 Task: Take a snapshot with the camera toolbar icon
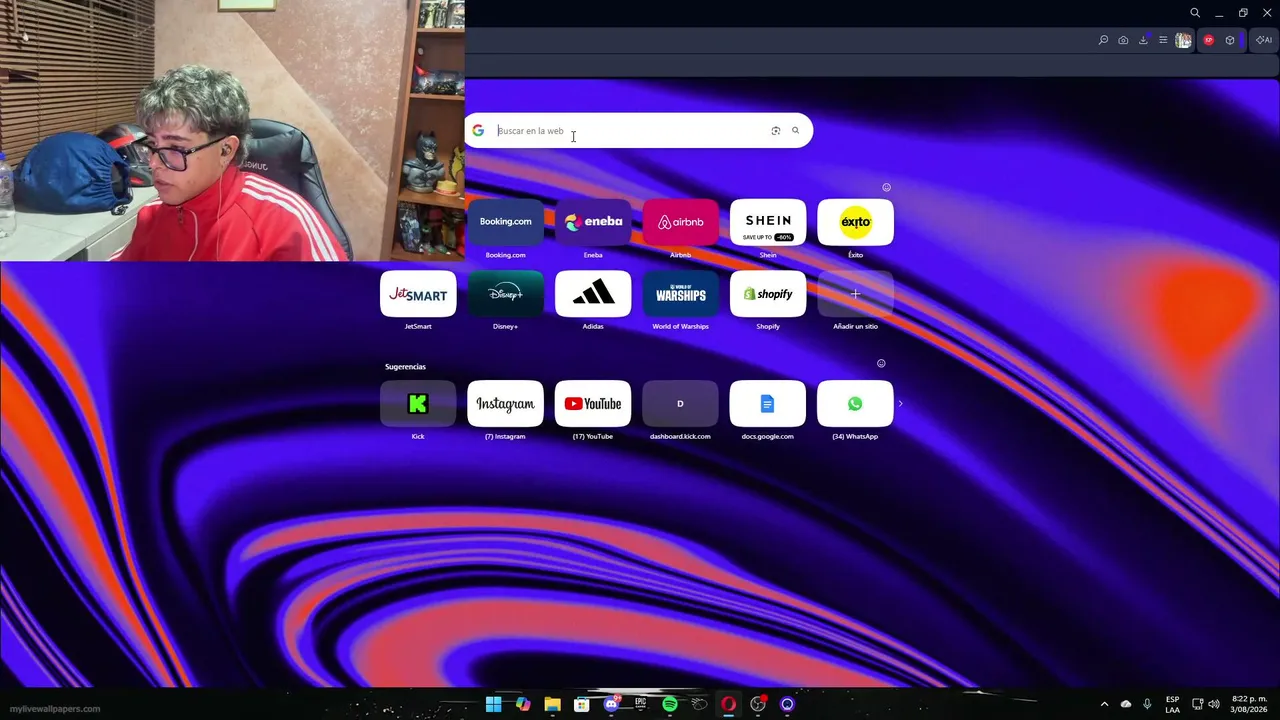[1123, 40]
